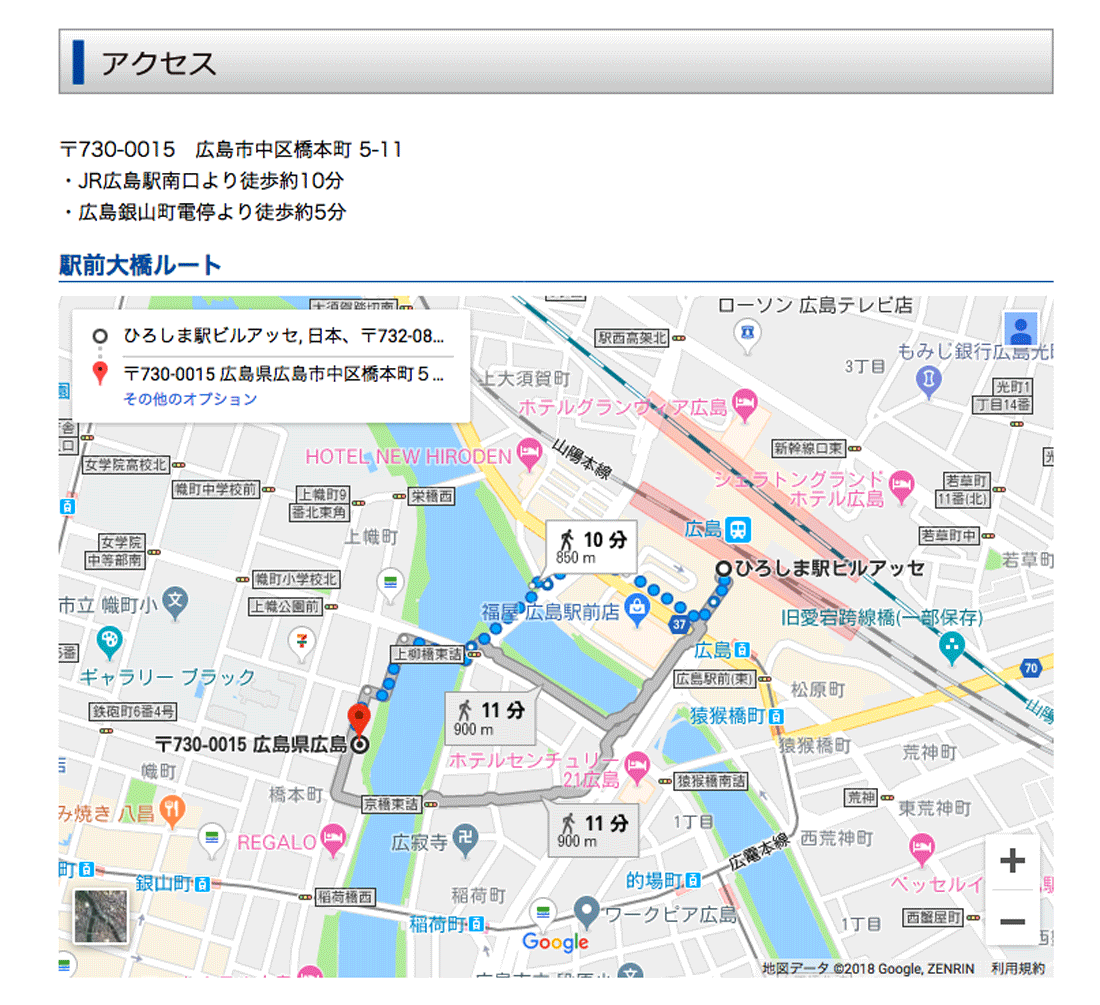This screenshot has width=1100, height=1005.
Task: Click the 幟町中学校前 intersection label
Action: (x=216, y=490)
